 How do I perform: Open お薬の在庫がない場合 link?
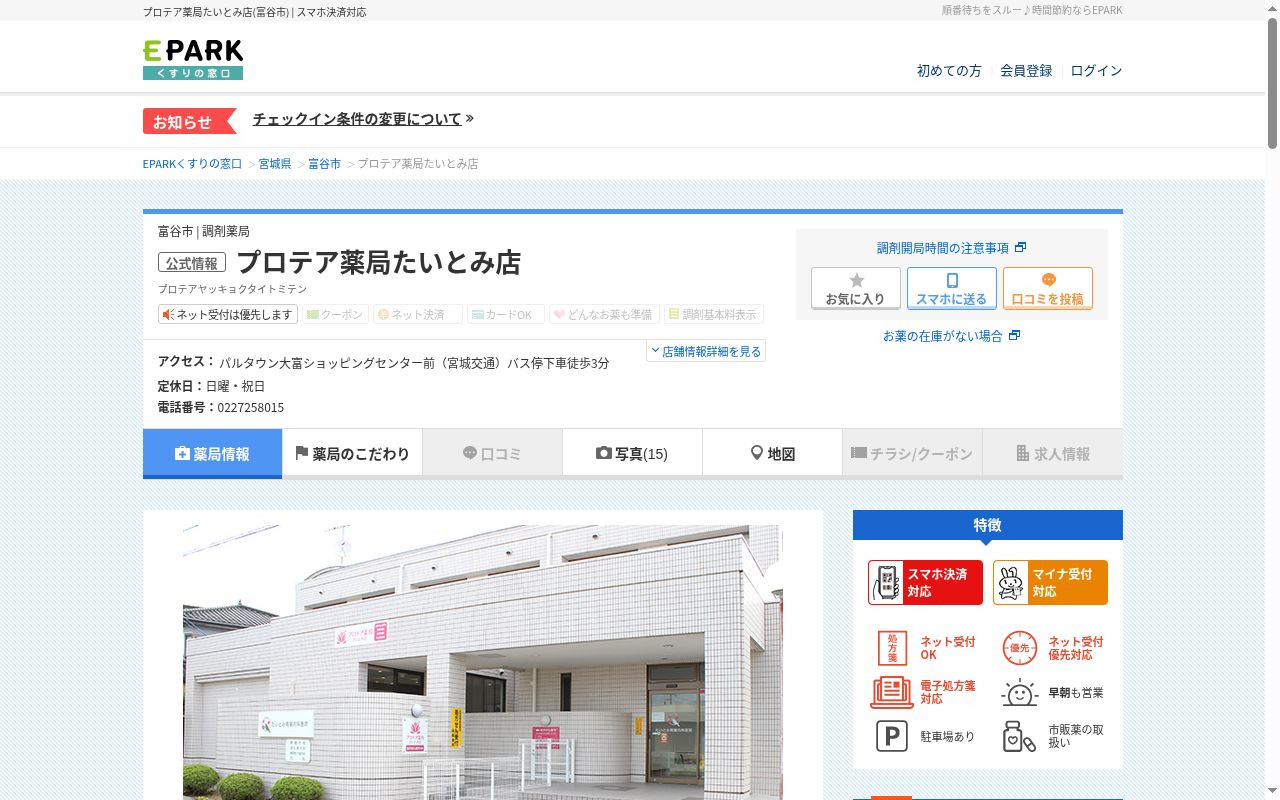[951, 336]
